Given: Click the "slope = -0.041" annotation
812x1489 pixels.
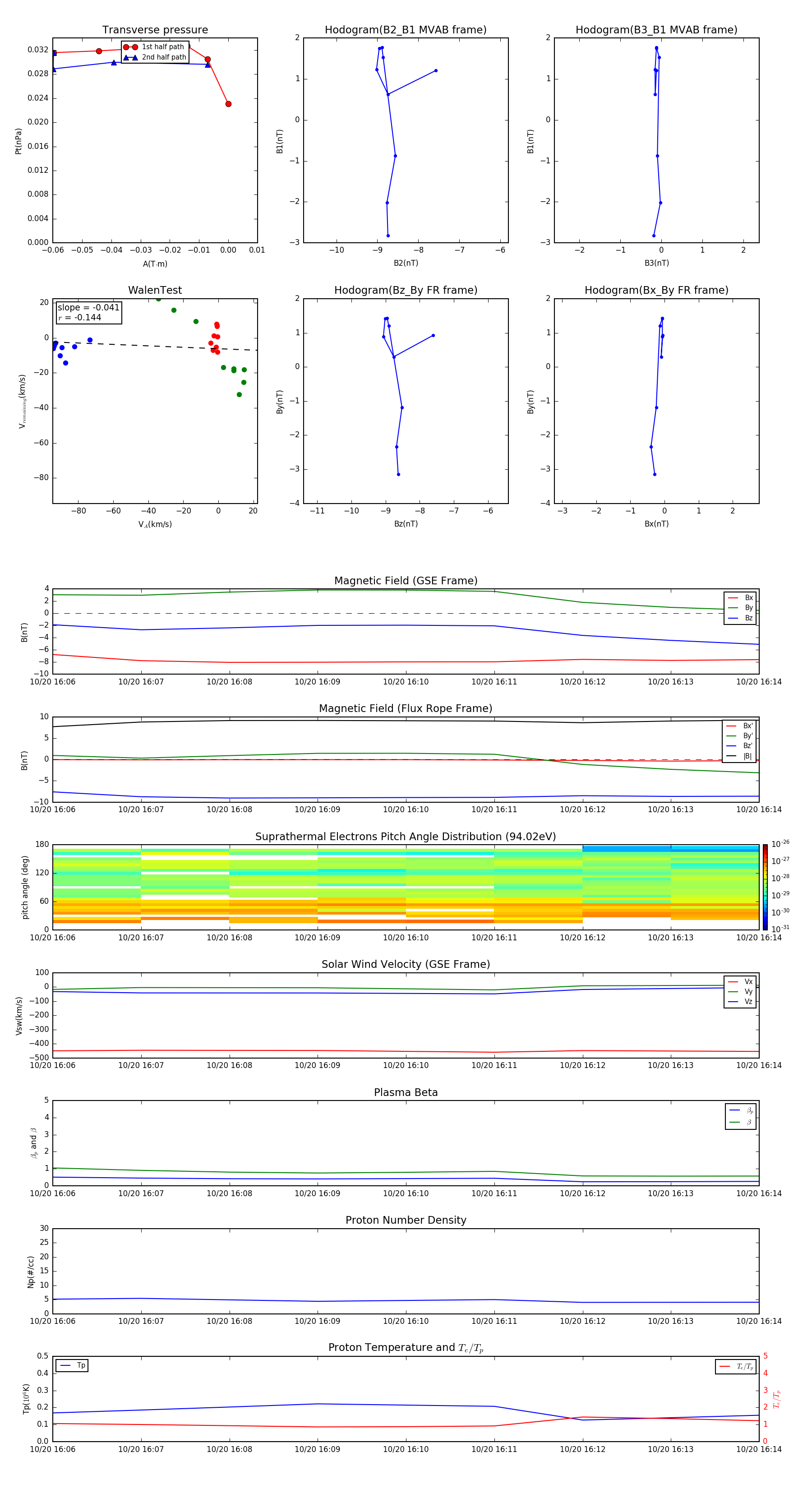Looking at the screenshot, I should click(88, 308).
